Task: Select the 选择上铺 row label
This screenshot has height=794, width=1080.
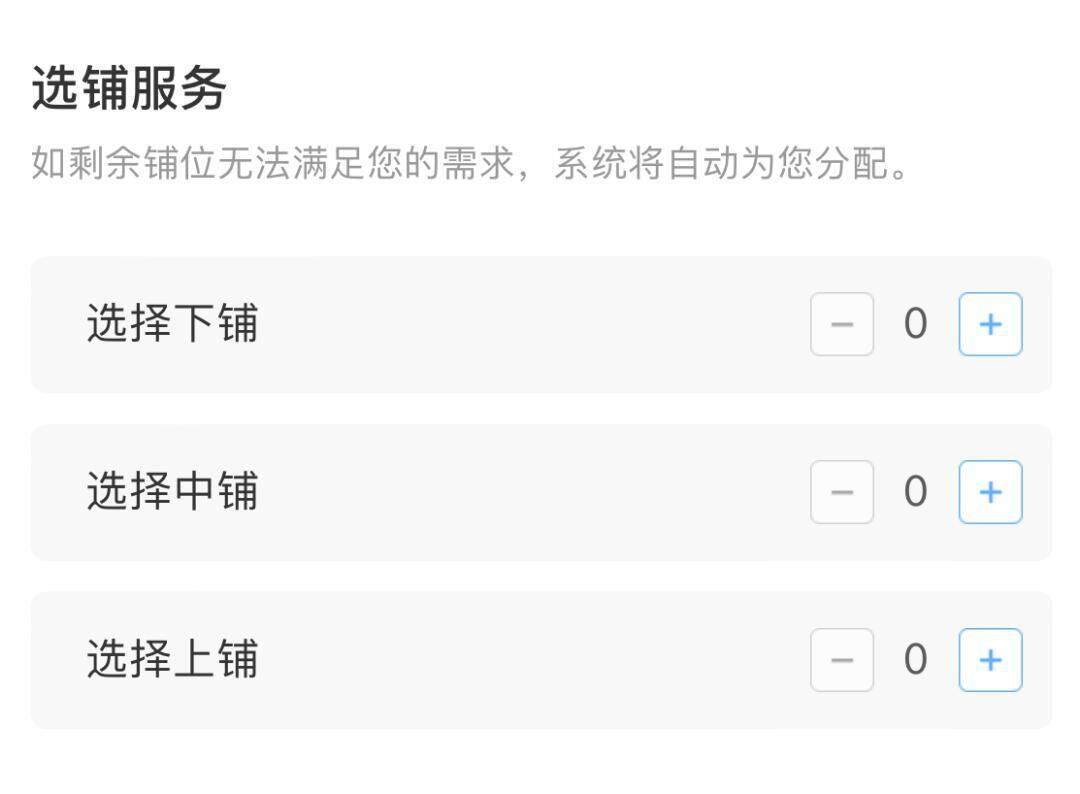Action: tap(172, 659)
